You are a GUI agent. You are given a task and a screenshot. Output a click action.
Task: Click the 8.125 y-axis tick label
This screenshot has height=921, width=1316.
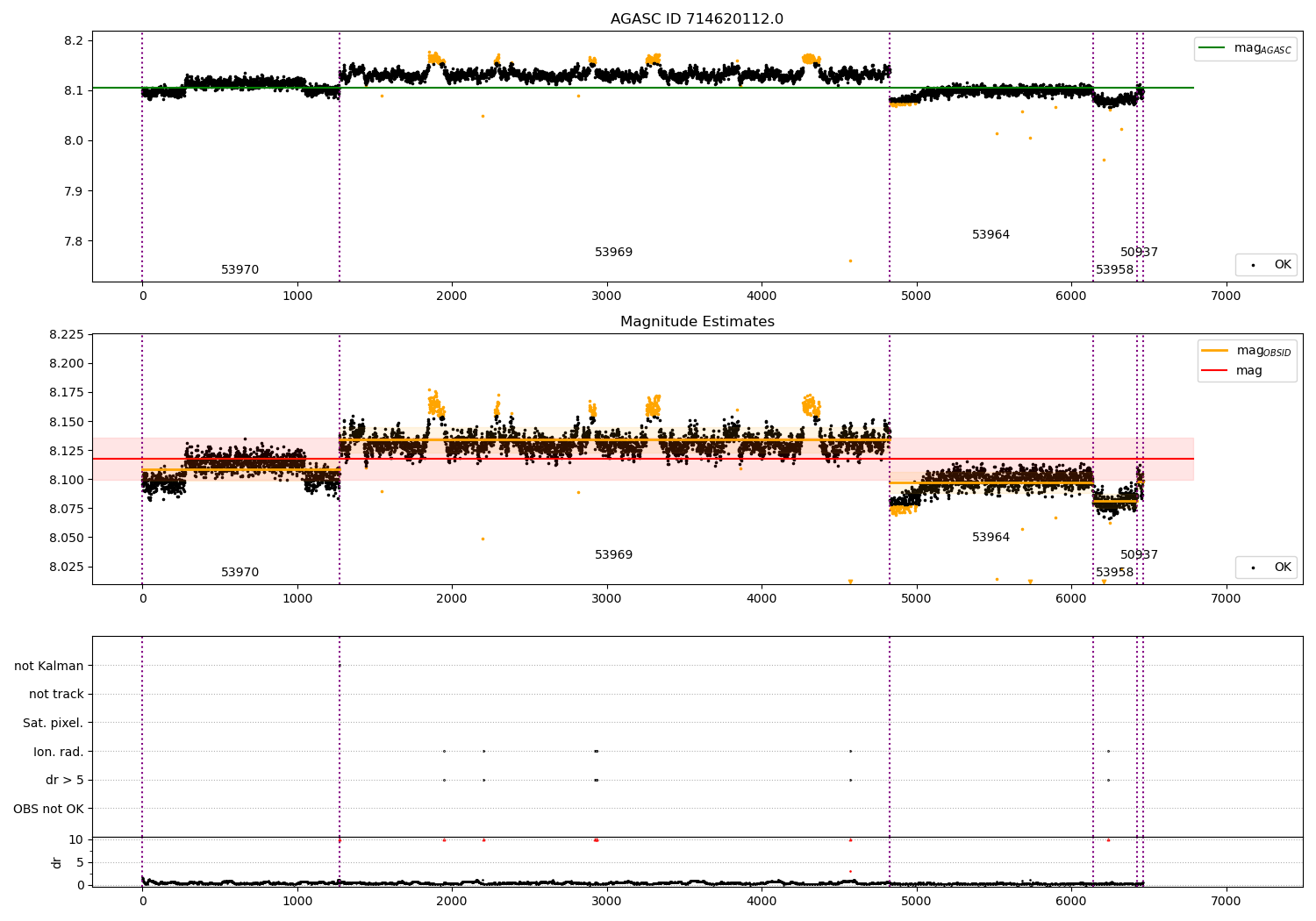tap(67, 451)
